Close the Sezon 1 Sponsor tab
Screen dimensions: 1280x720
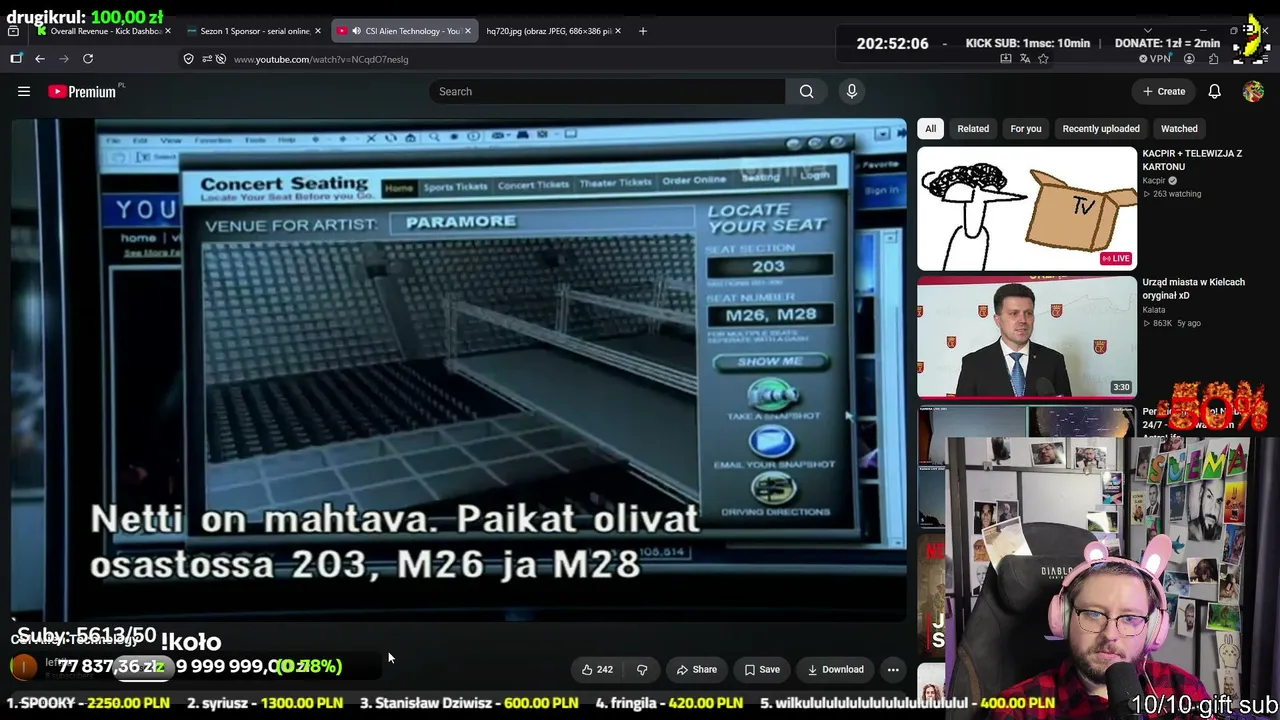[x=317, y=31]
